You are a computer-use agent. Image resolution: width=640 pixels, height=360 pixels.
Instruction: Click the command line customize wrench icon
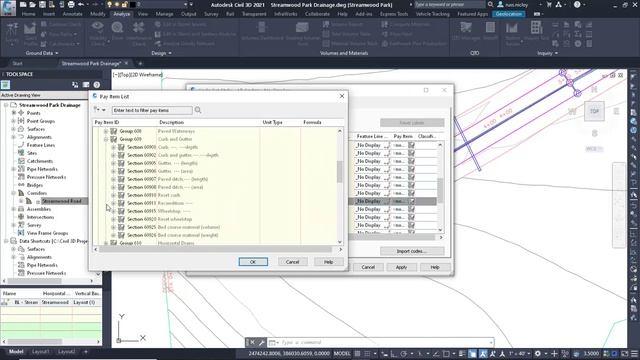(262, 342)
